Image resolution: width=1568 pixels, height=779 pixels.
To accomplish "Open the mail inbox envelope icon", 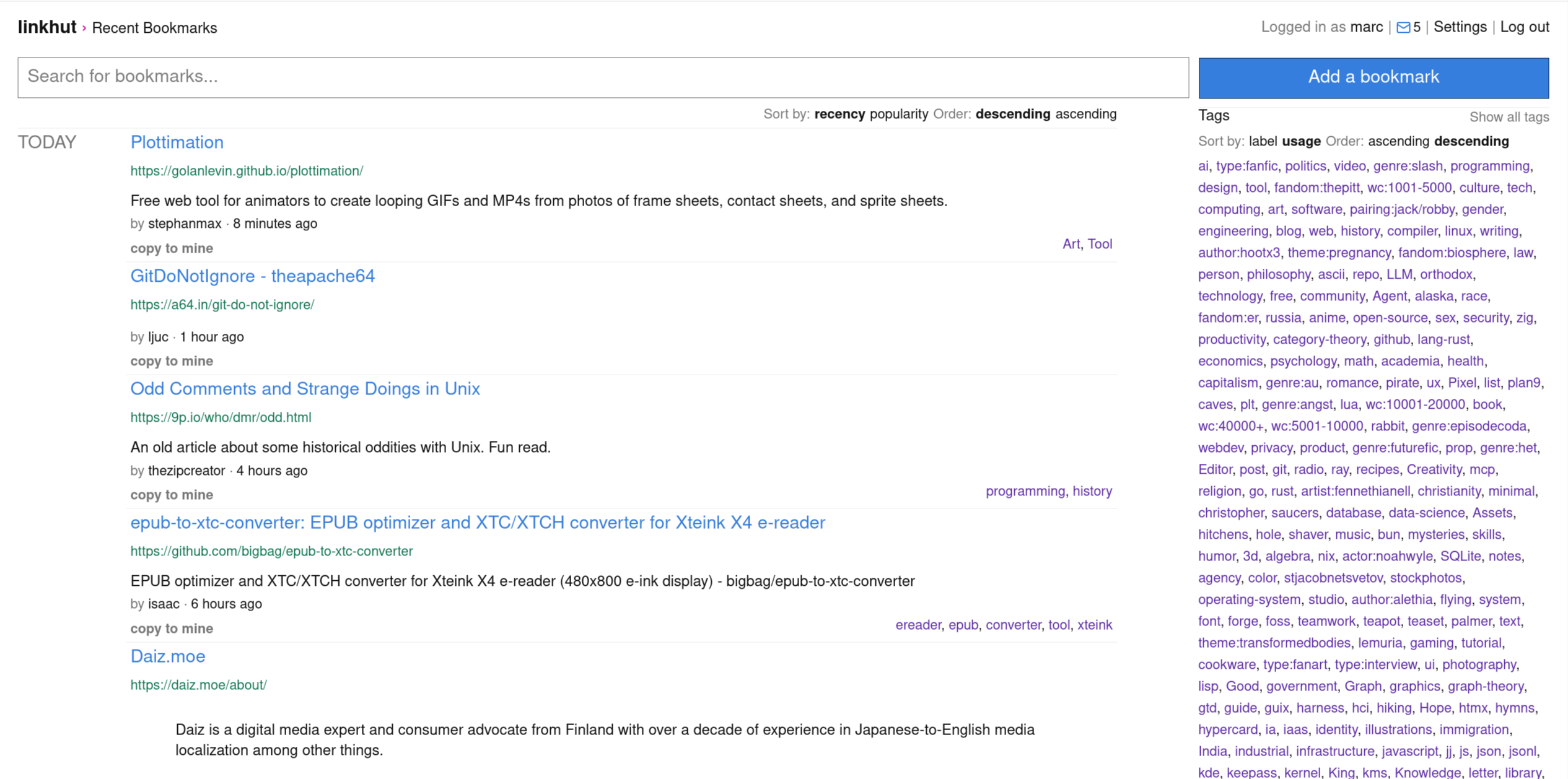I will 1403,27.
